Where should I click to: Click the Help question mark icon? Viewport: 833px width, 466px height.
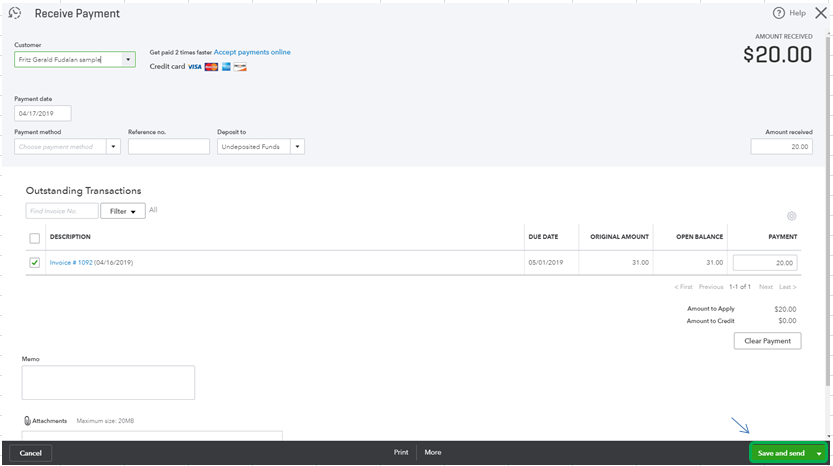[x=778, y=13]
